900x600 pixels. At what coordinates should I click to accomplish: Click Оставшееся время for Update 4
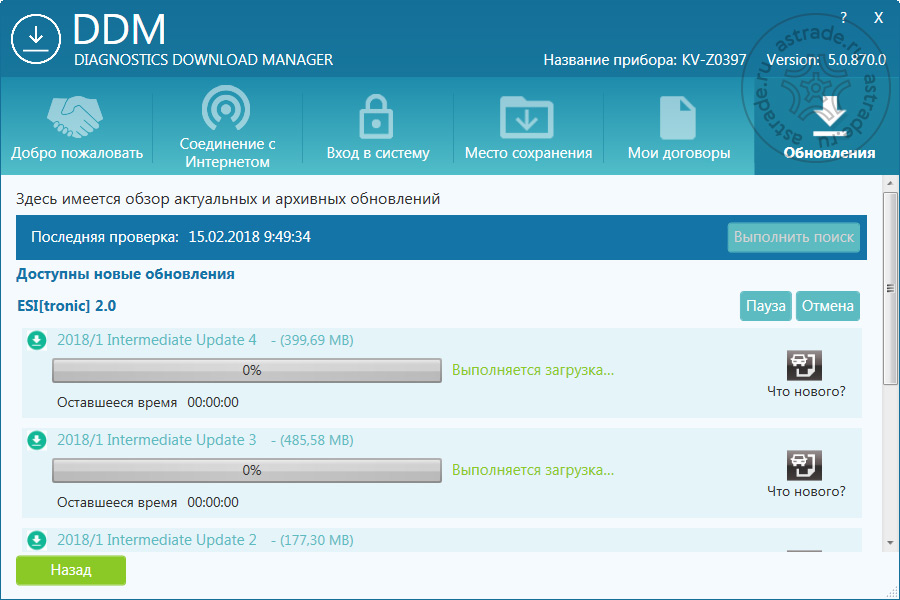[x=117, y=402]
